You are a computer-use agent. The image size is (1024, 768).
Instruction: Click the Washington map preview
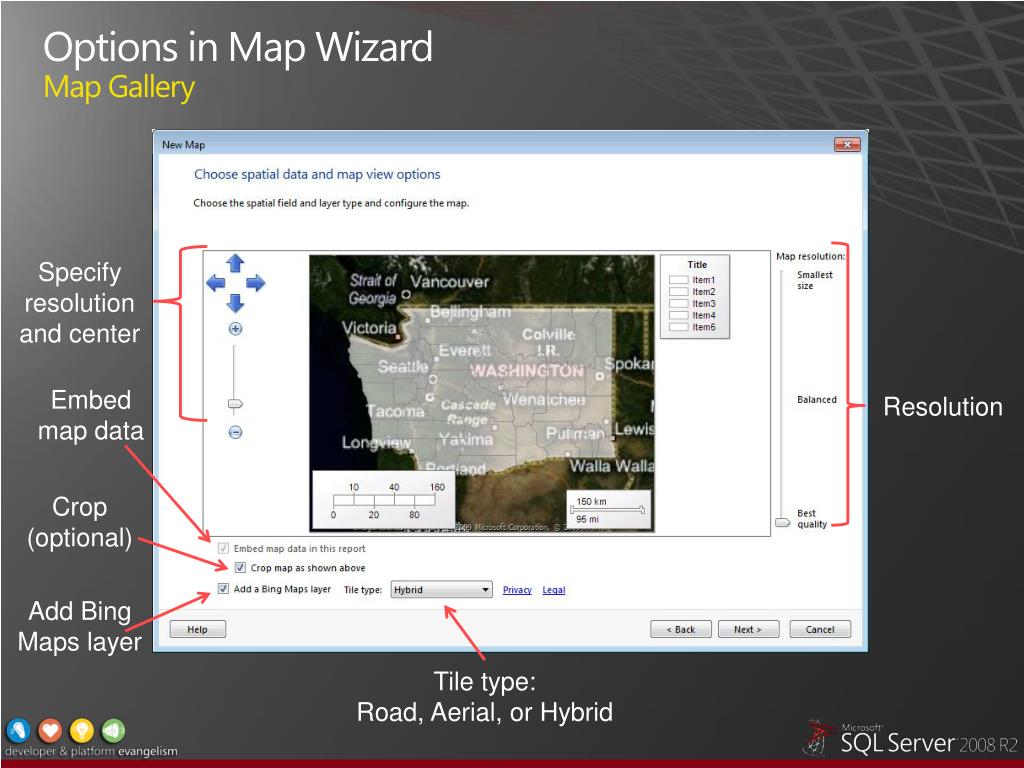click(x=482, y=393)
